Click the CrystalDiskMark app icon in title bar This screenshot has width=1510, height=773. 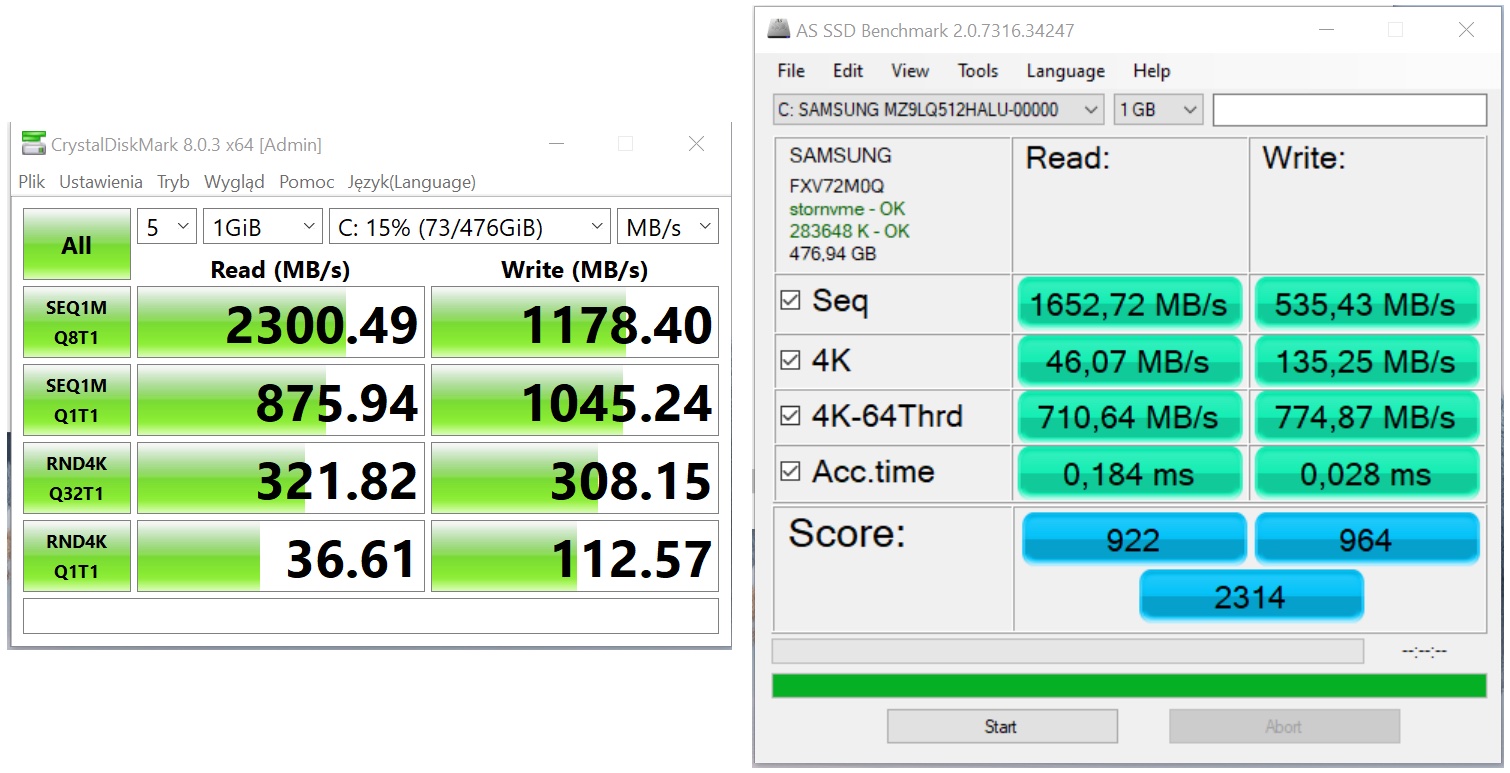(33, 144)
